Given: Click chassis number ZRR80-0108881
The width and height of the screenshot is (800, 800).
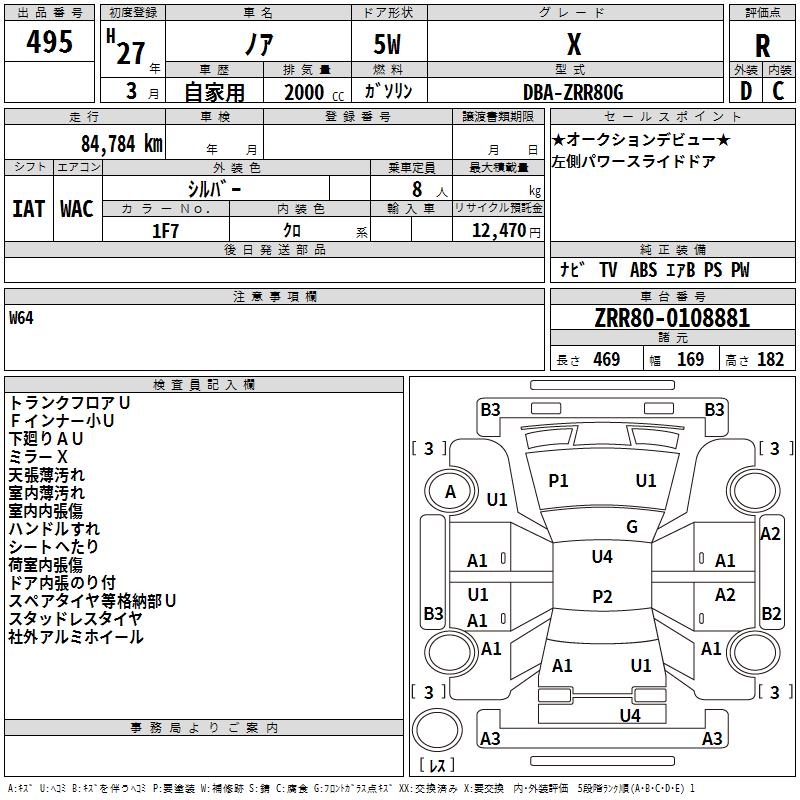Looking at the screenshot, I should pos(671,319).
